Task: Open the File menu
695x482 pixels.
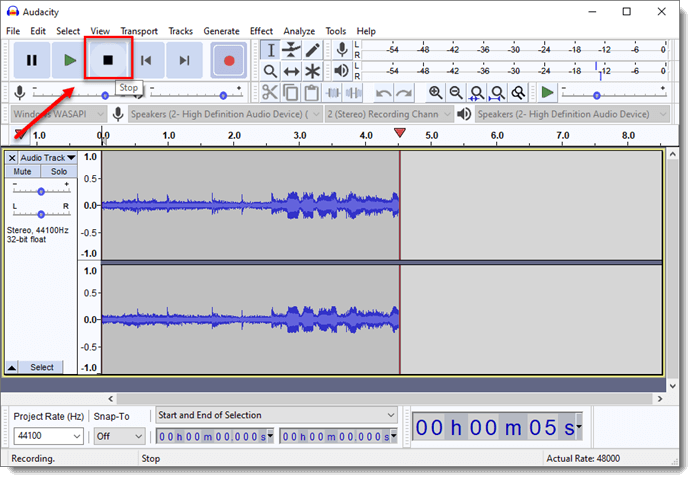Action: pos(13,31)
